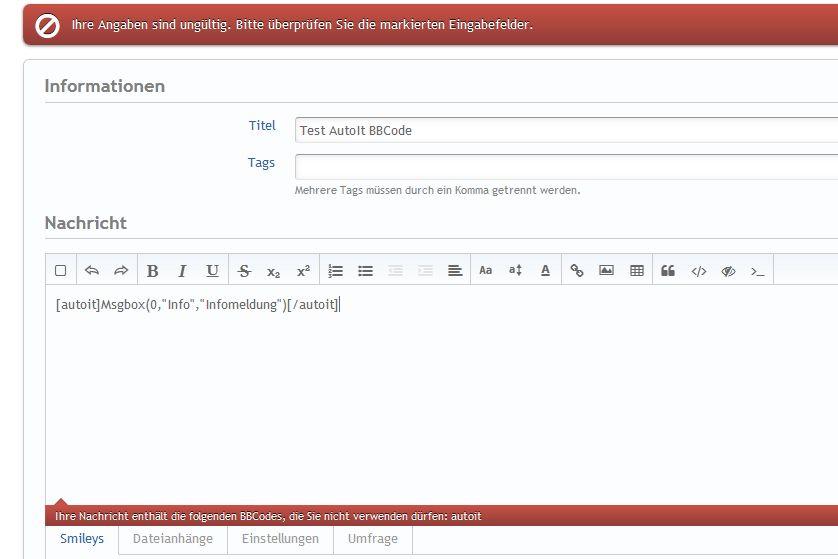Insert a link with the chain icon
Screen dimensions: 838x559
(x=577, y=270)
